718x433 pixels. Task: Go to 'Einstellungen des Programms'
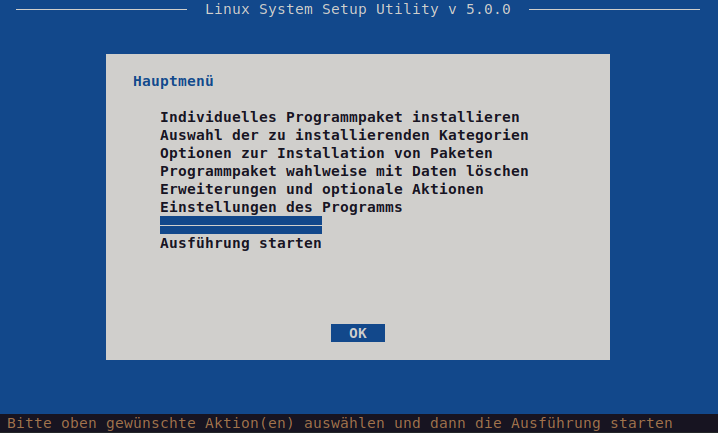(x=281, y=207)
